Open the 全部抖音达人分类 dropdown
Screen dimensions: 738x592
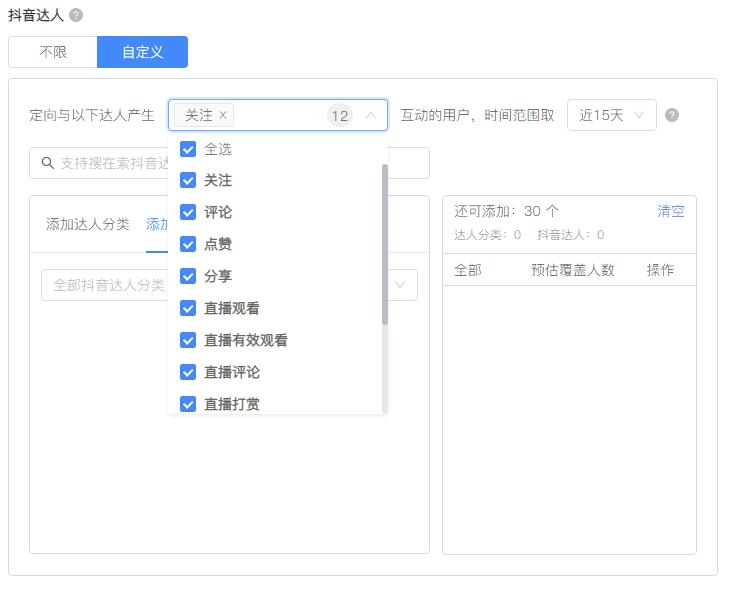coord(229,285)
